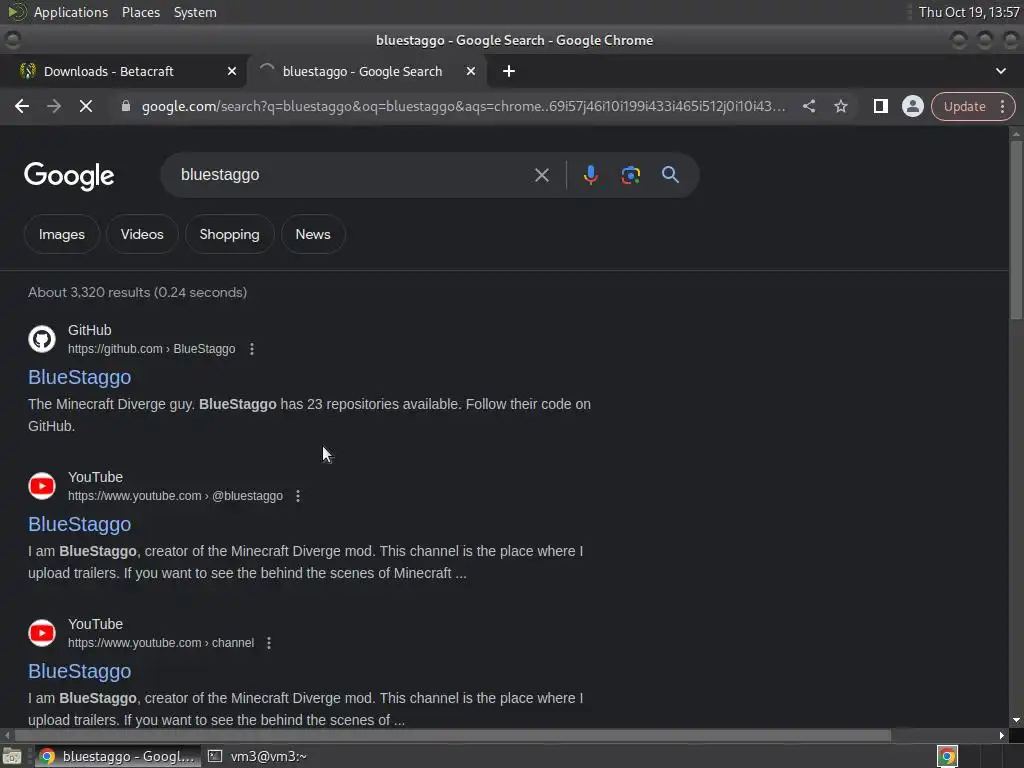The height and width of the screenshot is (768, 1024).
Task: Click the scroll down arrow
Action: pos(1016,720)
